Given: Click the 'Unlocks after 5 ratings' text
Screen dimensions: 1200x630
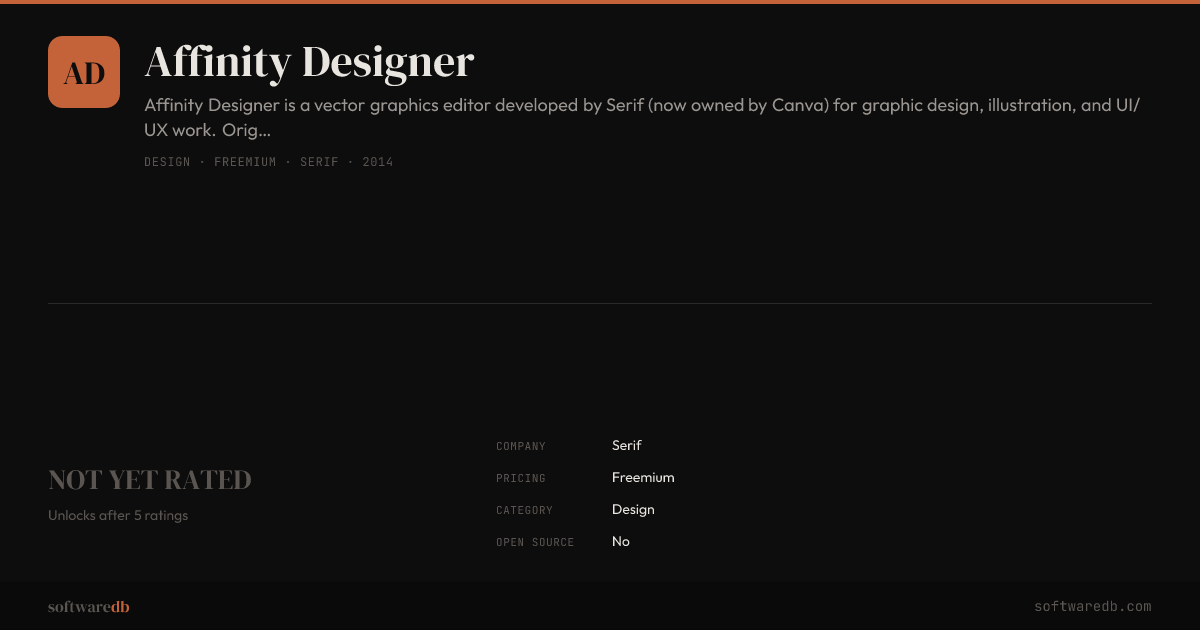Looking at the screenshot, I should 118,516.
